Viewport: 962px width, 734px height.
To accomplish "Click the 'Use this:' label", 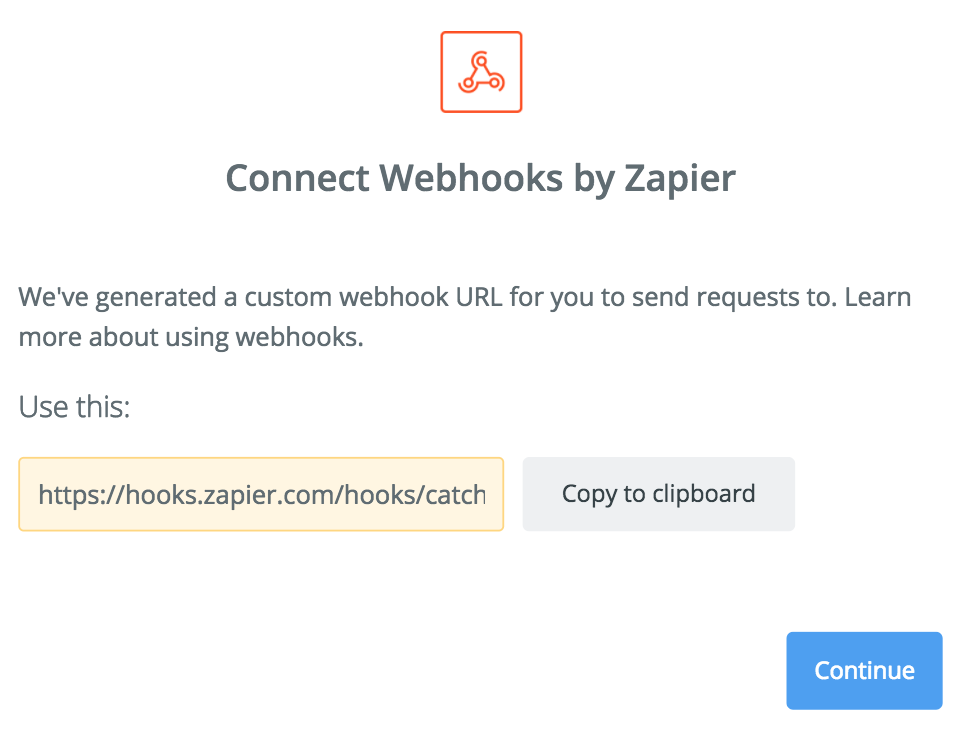I will (74, 407).
